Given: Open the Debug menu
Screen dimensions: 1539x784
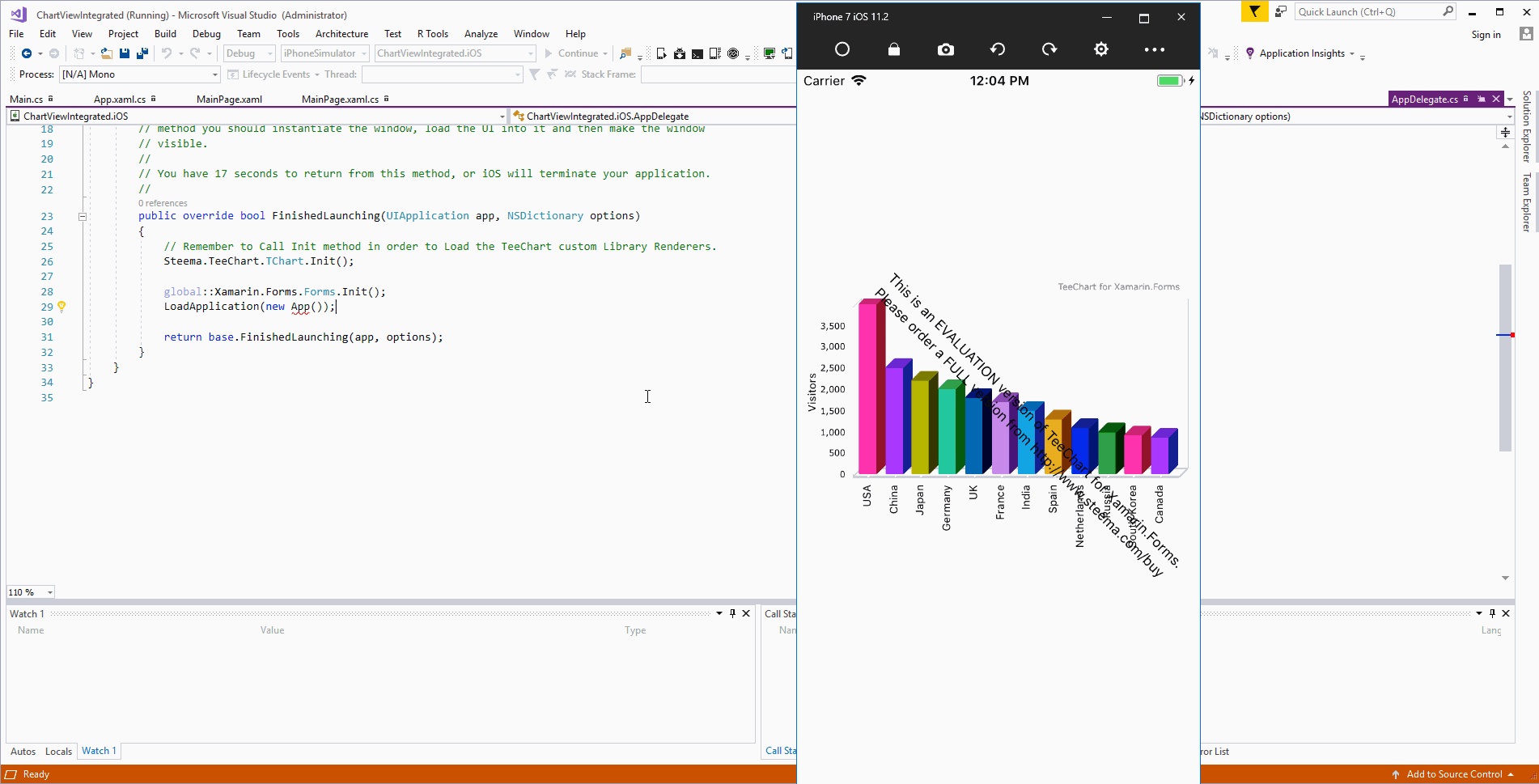Looking at the screenshot, I should (x=206, y=34).
